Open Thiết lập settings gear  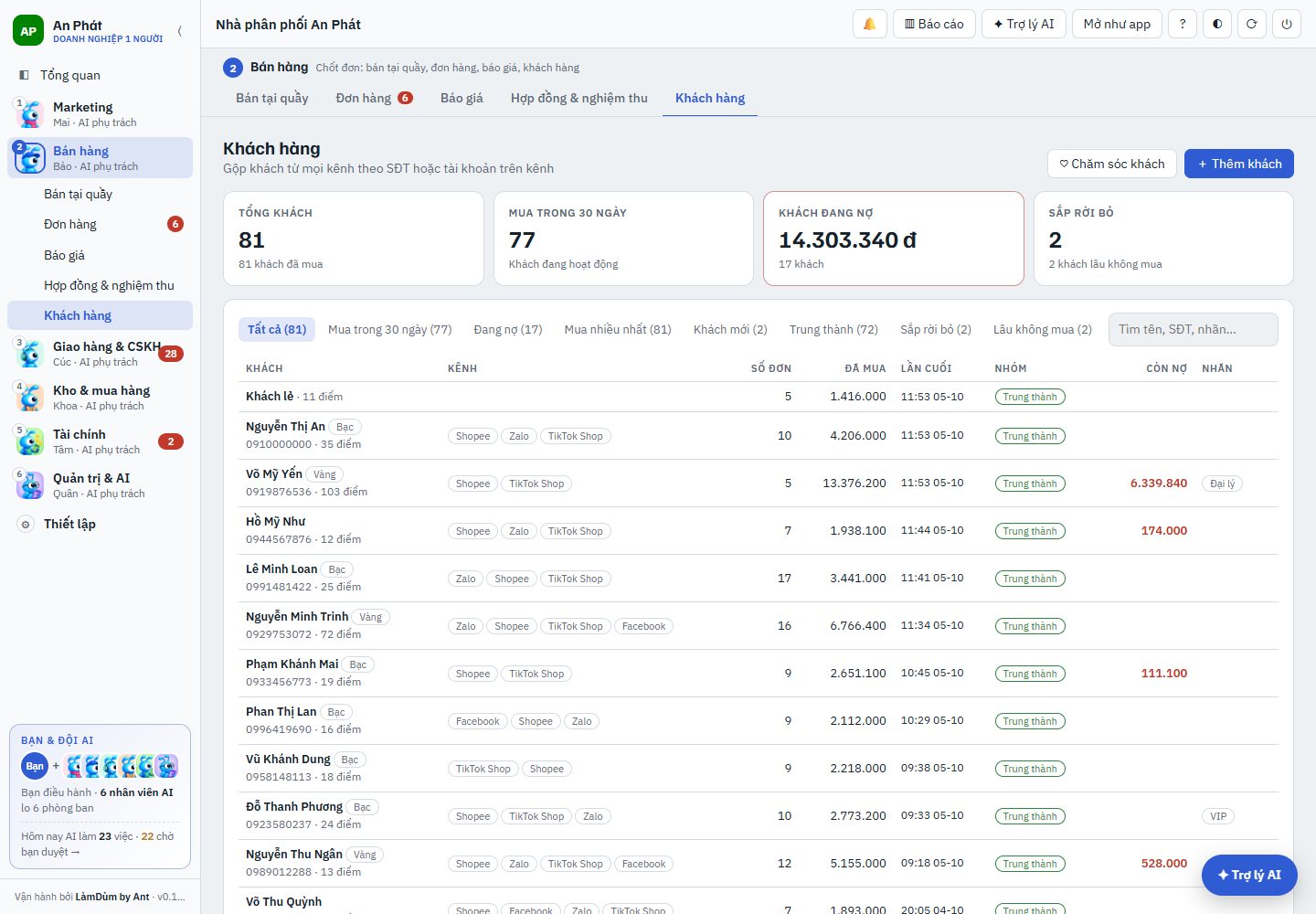(x=26, y=524)
